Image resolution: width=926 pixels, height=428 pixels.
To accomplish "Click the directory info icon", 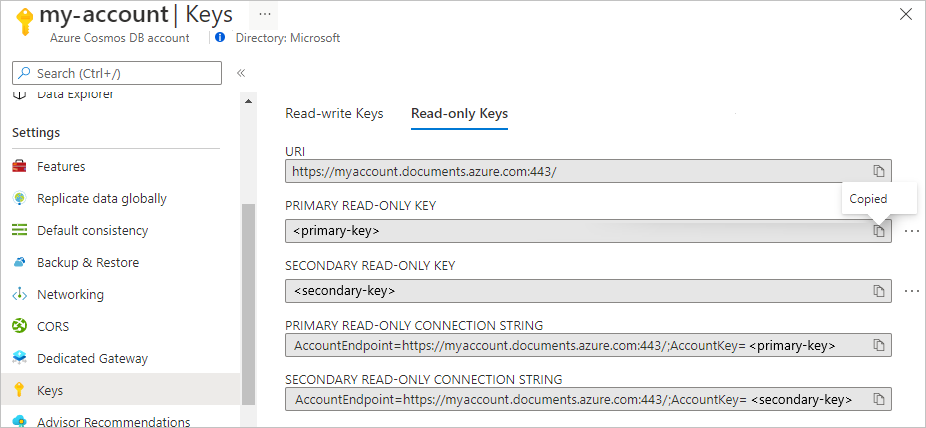I will 220,38.
